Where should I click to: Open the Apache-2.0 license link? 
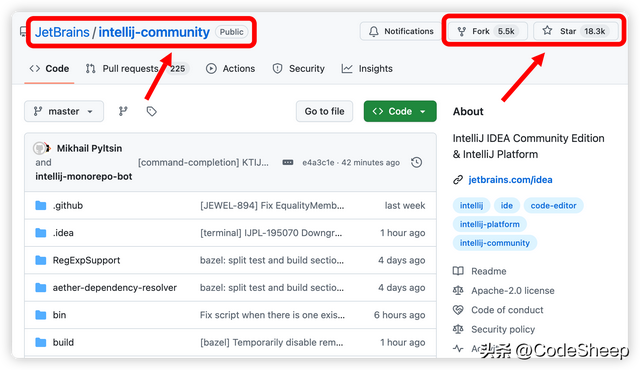pos(513,291)
